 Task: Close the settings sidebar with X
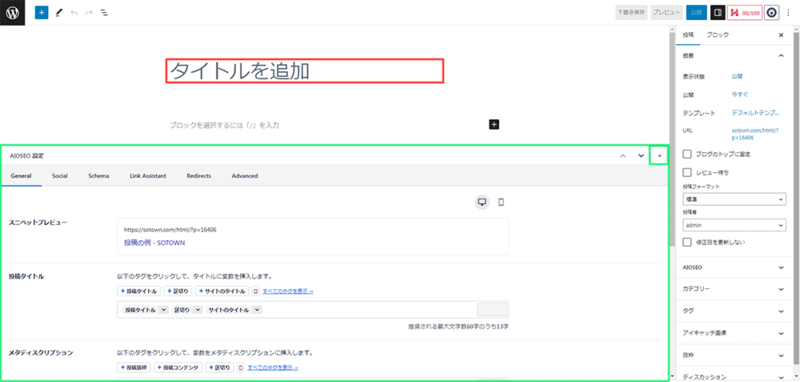tap(781, 35)
